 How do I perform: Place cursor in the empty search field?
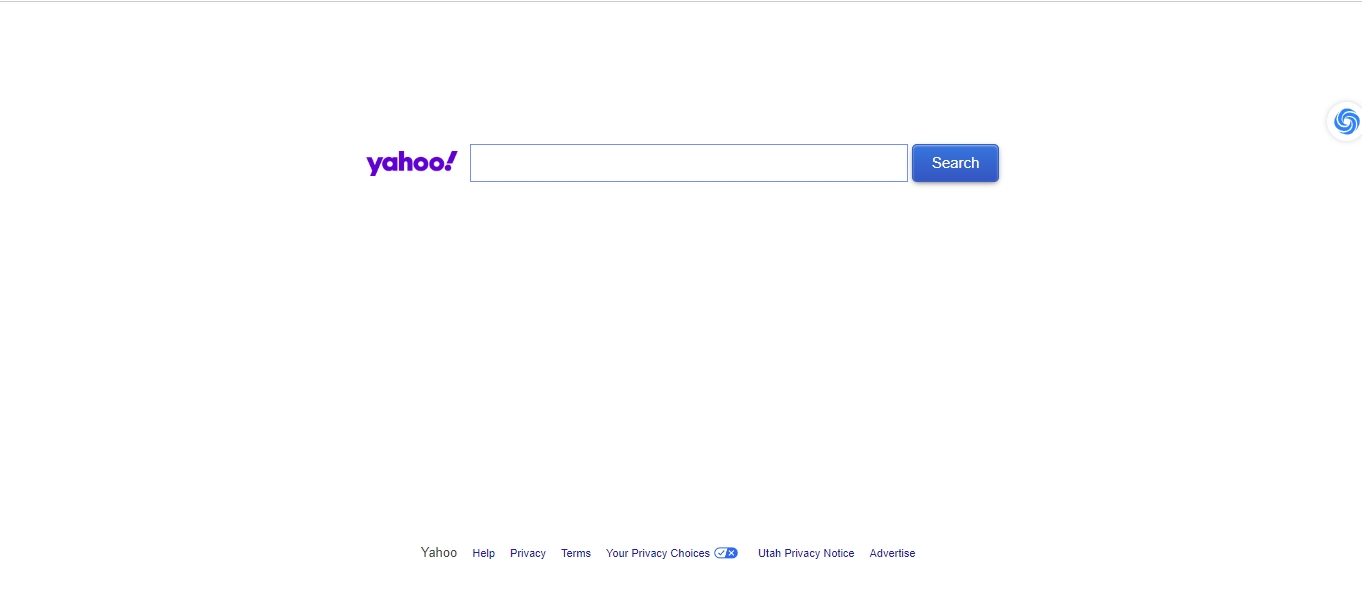coord(689,163)
